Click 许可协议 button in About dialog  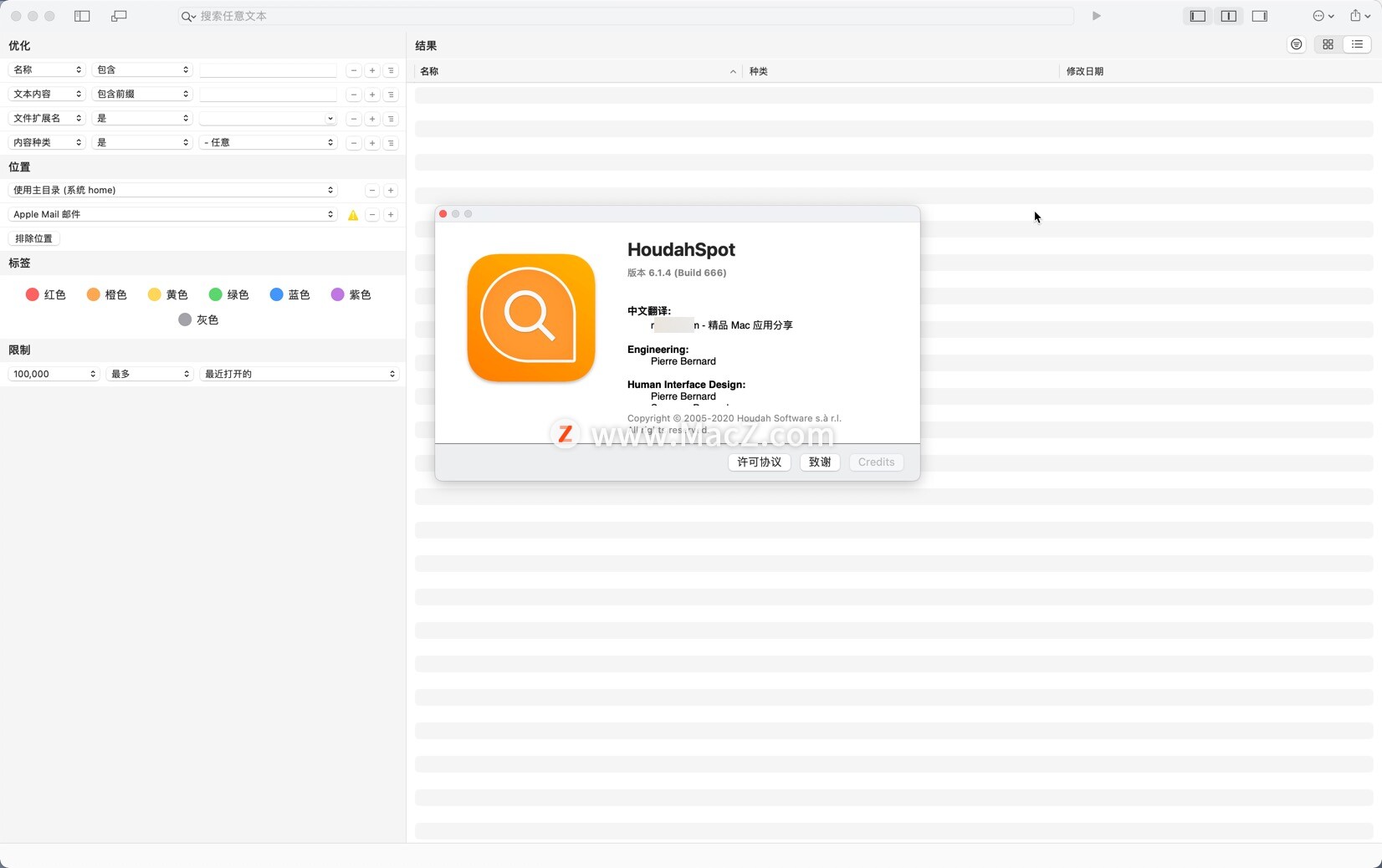click(x=760, y=462)
